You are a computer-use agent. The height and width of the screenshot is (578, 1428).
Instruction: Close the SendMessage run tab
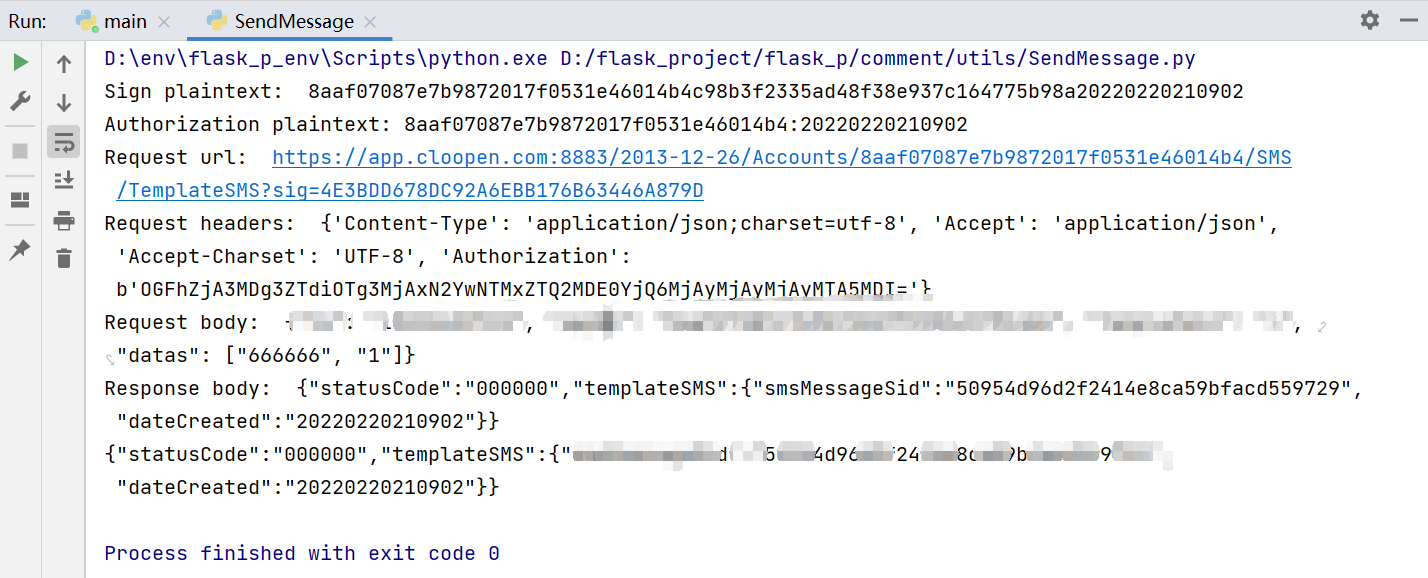coord(369,21)
